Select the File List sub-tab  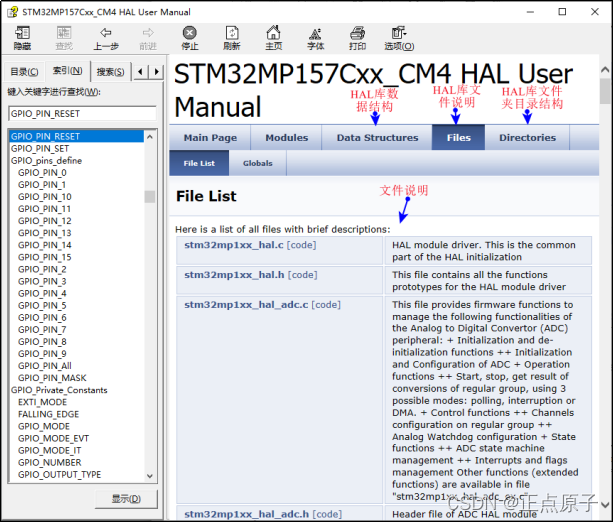199,163
